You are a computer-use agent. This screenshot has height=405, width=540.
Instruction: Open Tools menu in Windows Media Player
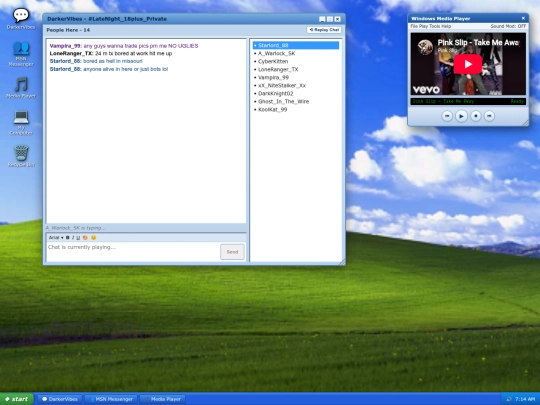coord(435,26)
